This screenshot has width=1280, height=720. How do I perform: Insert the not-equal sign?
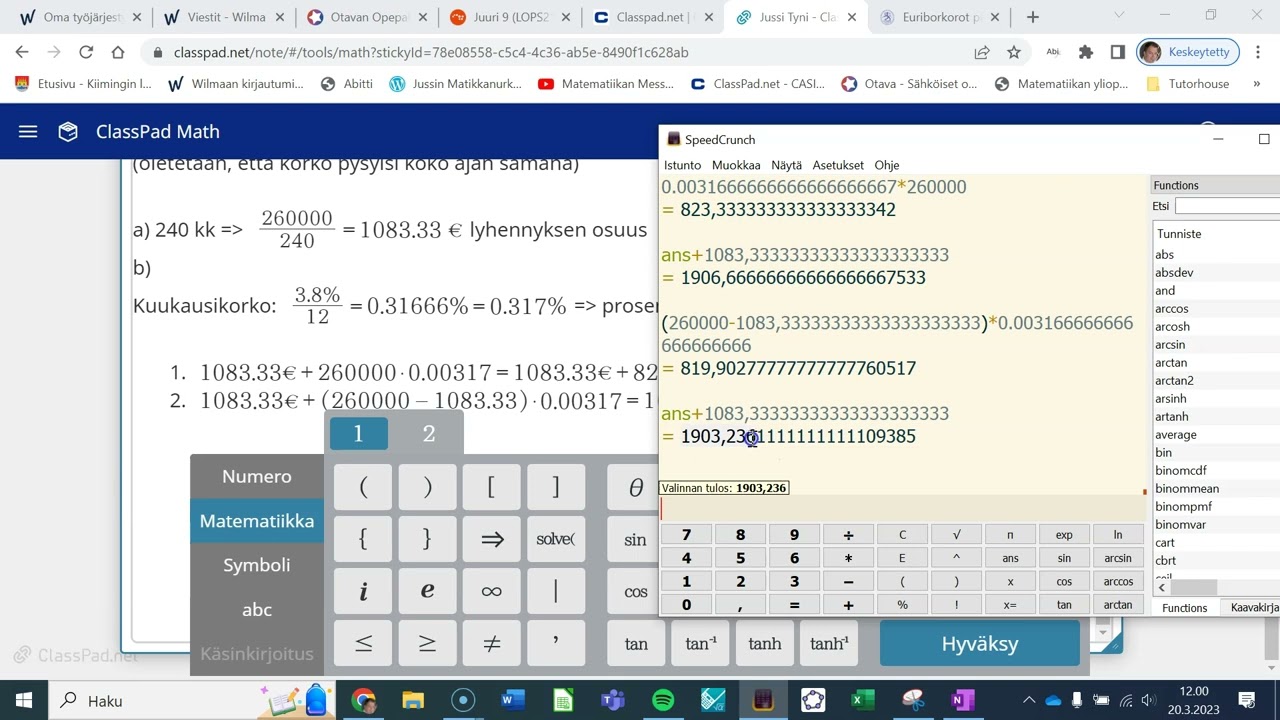pyautogui.click(x=492, y=643)
